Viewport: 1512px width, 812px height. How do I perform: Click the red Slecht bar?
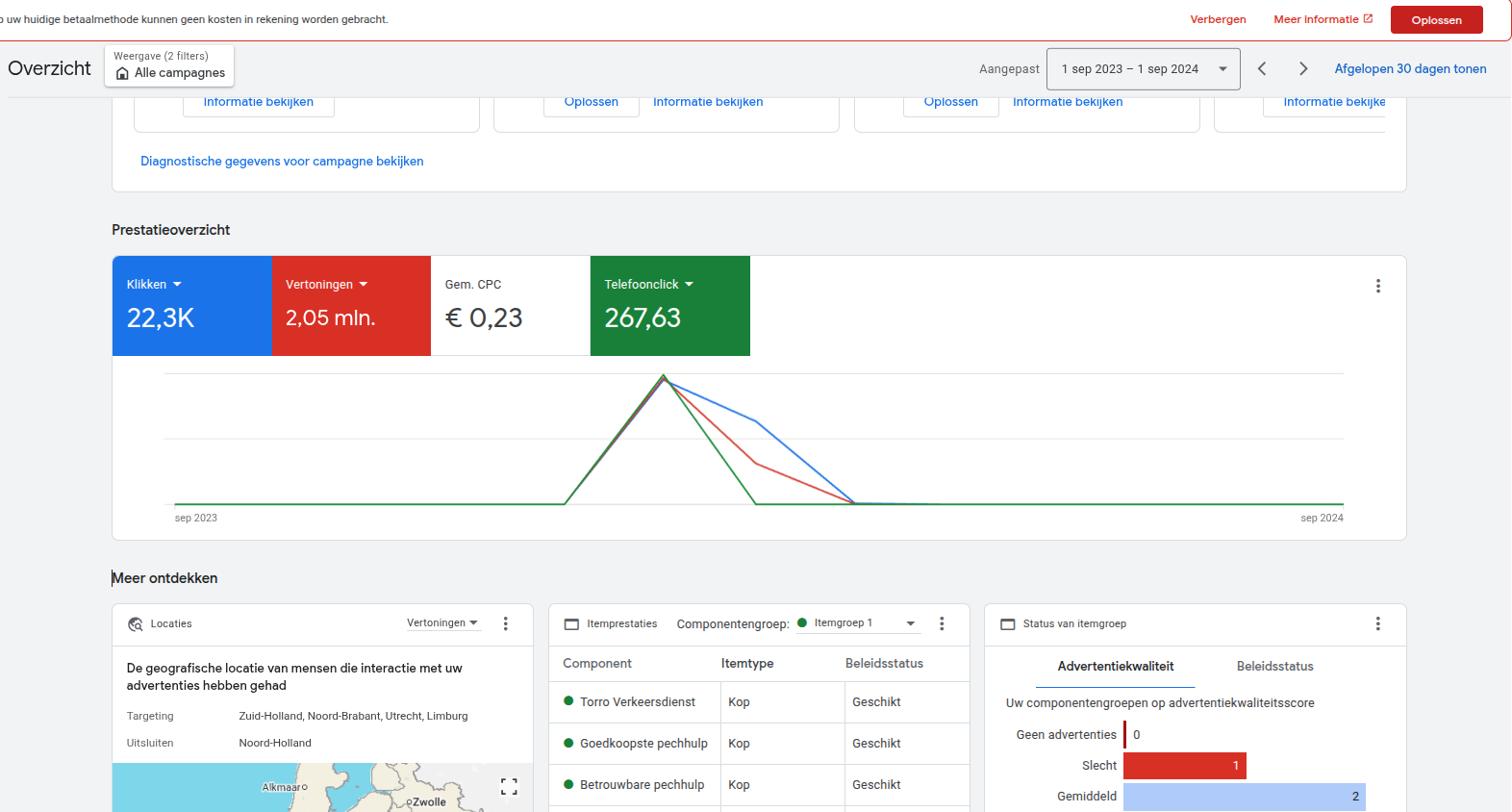click(x=1185, y=766)
